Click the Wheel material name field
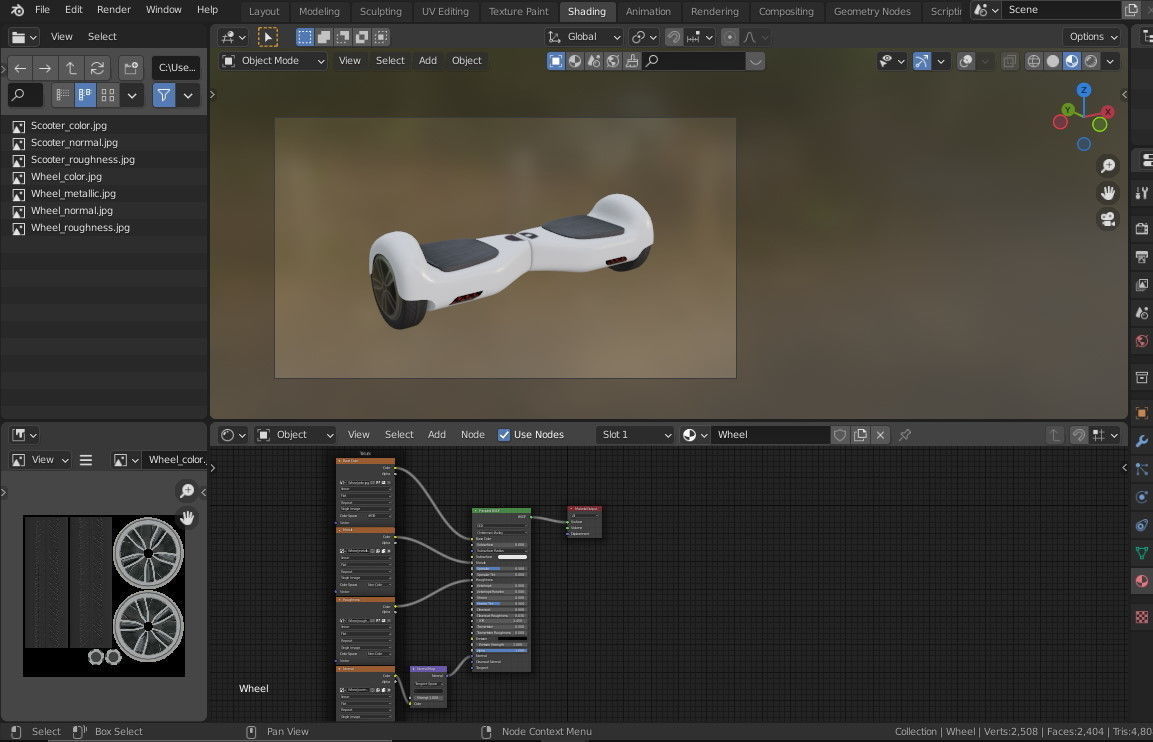The width and height of the screenshot is (1153, 742). click(771, 435)
